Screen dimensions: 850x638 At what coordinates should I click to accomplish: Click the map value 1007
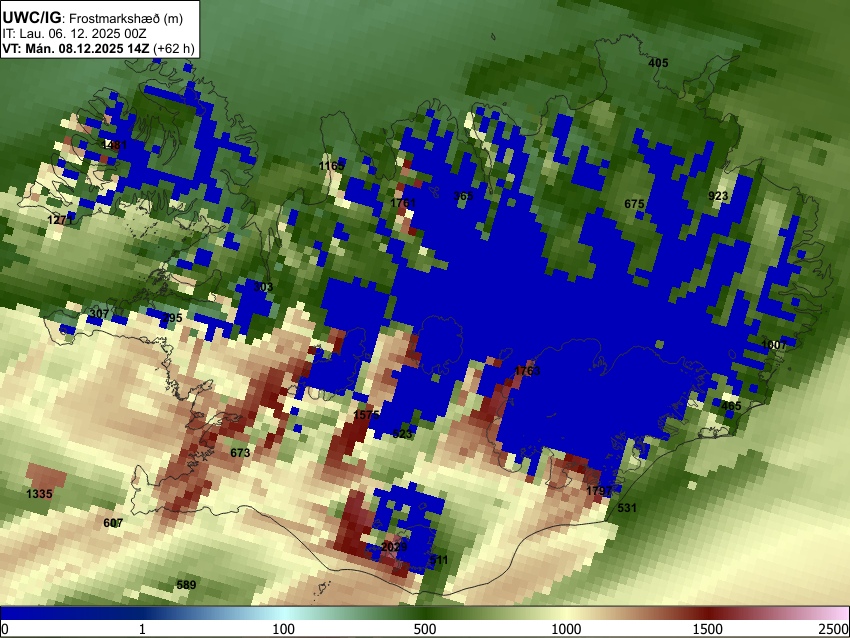pyautogui.click(x=774, y=345)
